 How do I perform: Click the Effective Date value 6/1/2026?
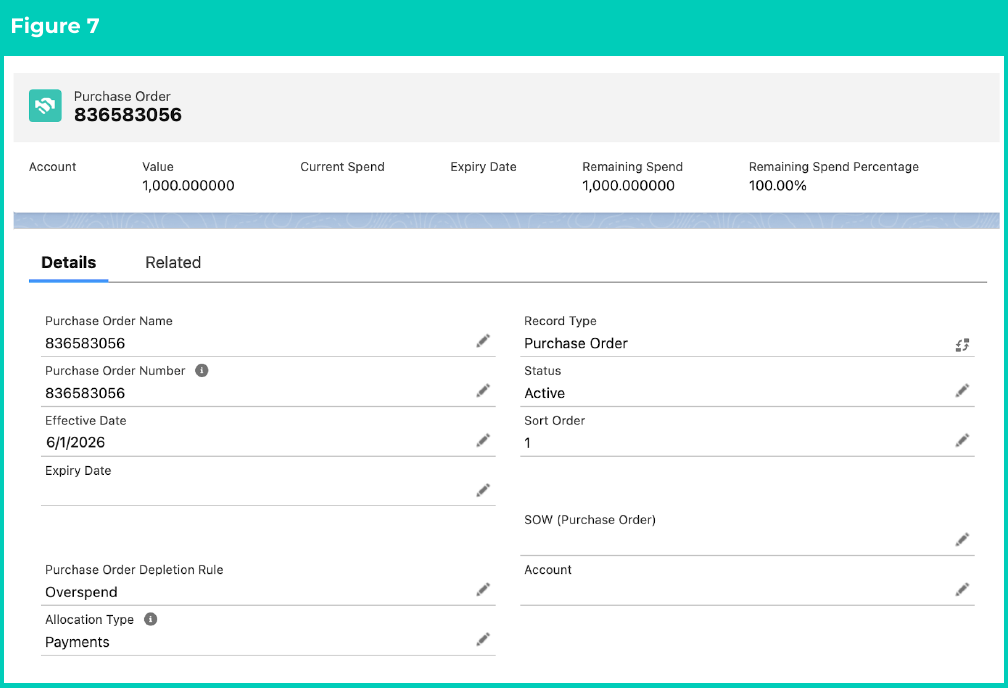pos(75,442)
